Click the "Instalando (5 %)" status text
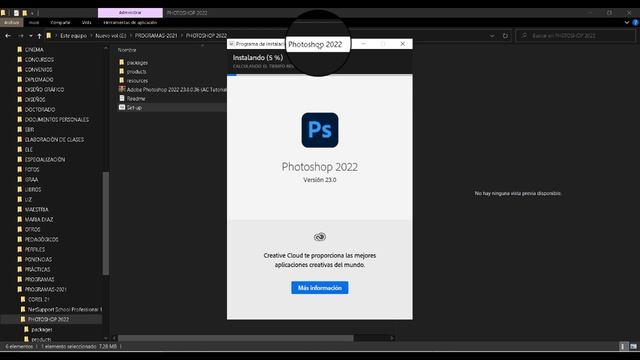Image resolution: width=640 pixels, height=360 pixels. tap(258, 58)
